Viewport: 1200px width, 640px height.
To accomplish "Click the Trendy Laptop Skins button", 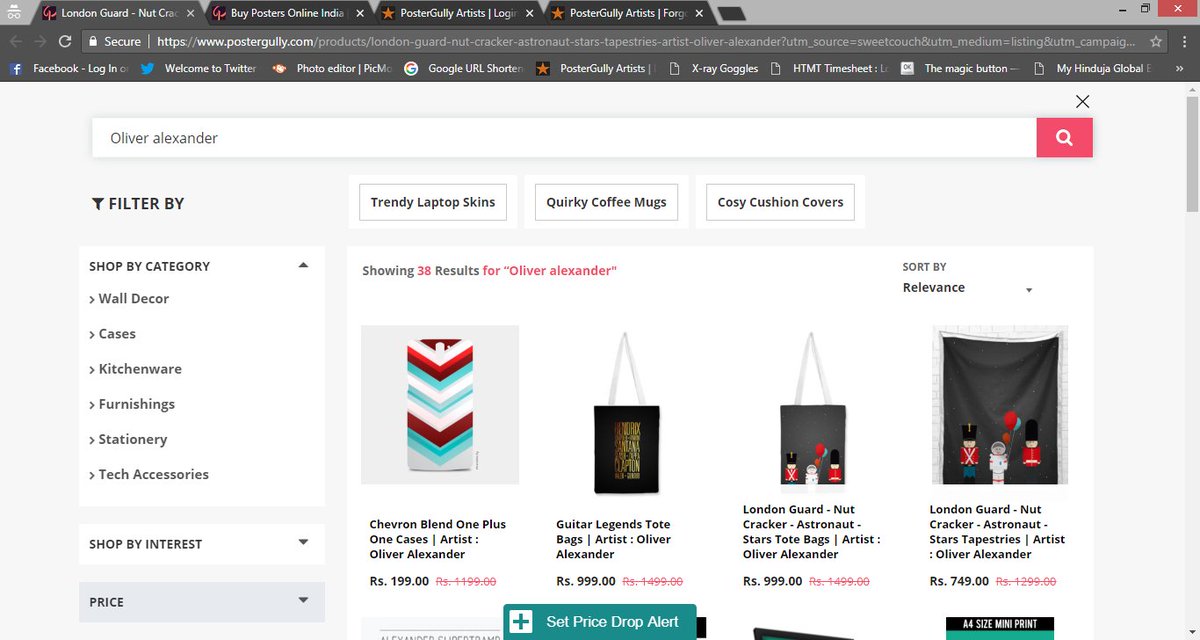I will point(433,202).
